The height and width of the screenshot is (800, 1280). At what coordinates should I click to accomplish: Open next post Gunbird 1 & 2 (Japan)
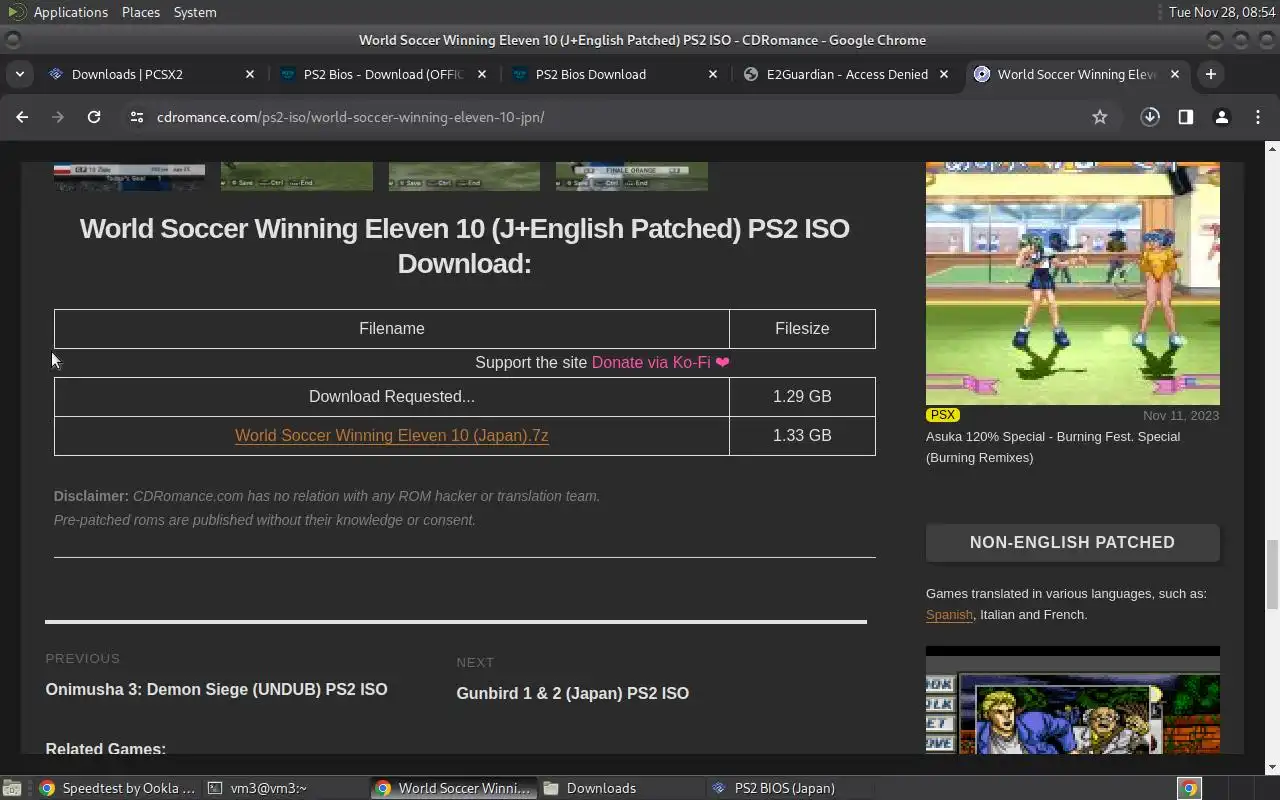tap(572, 693)
